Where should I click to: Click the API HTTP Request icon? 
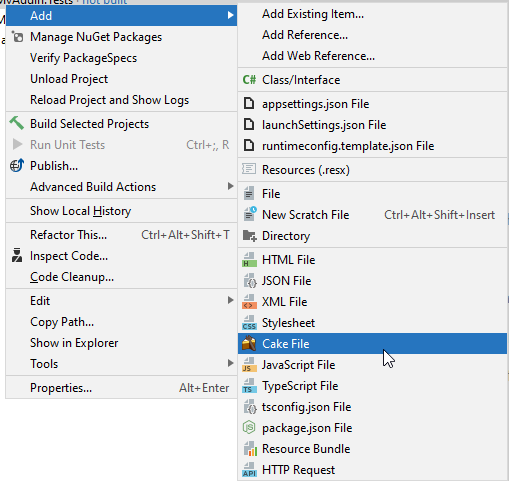(x=249, y=470)
